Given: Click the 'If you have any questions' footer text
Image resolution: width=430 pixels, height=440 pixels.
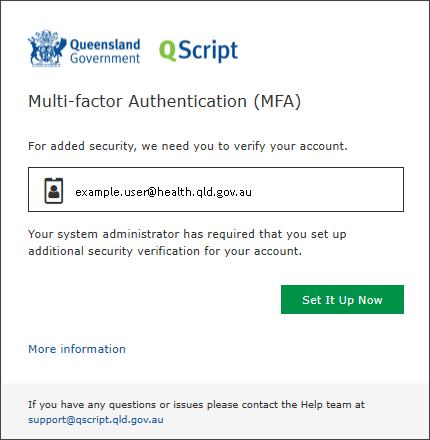Looking at the screenshot, I should (196, 405).
